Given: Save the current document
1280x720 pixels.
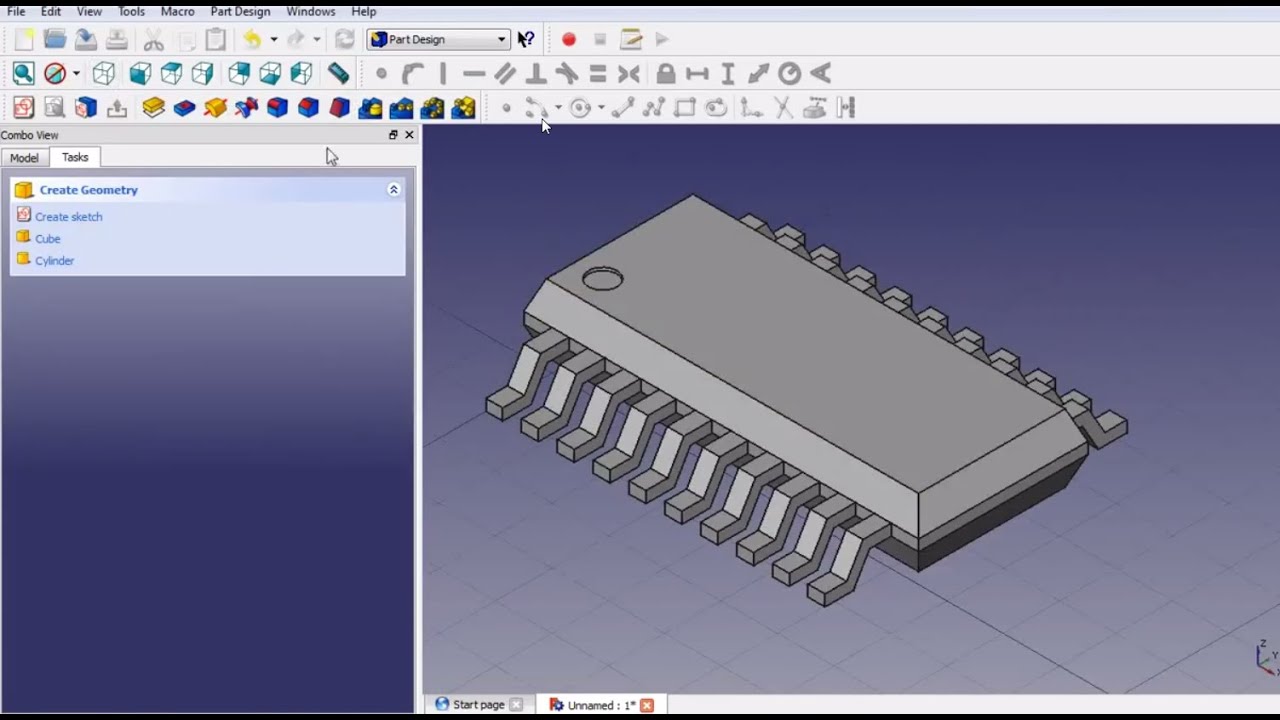Looking at the screenshot, I should pos(86,39).
